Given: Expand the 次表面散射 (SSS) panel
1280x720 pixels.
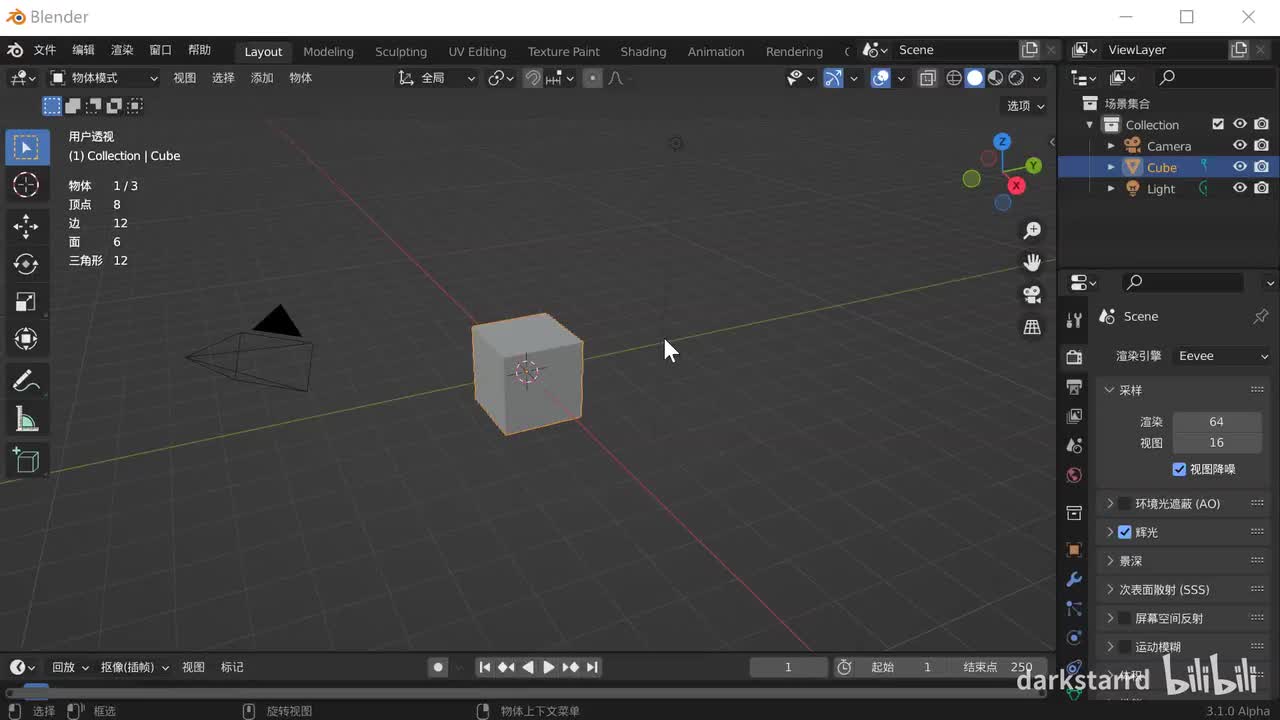Looking at the screenshot, I should [x=1109, y=590].
